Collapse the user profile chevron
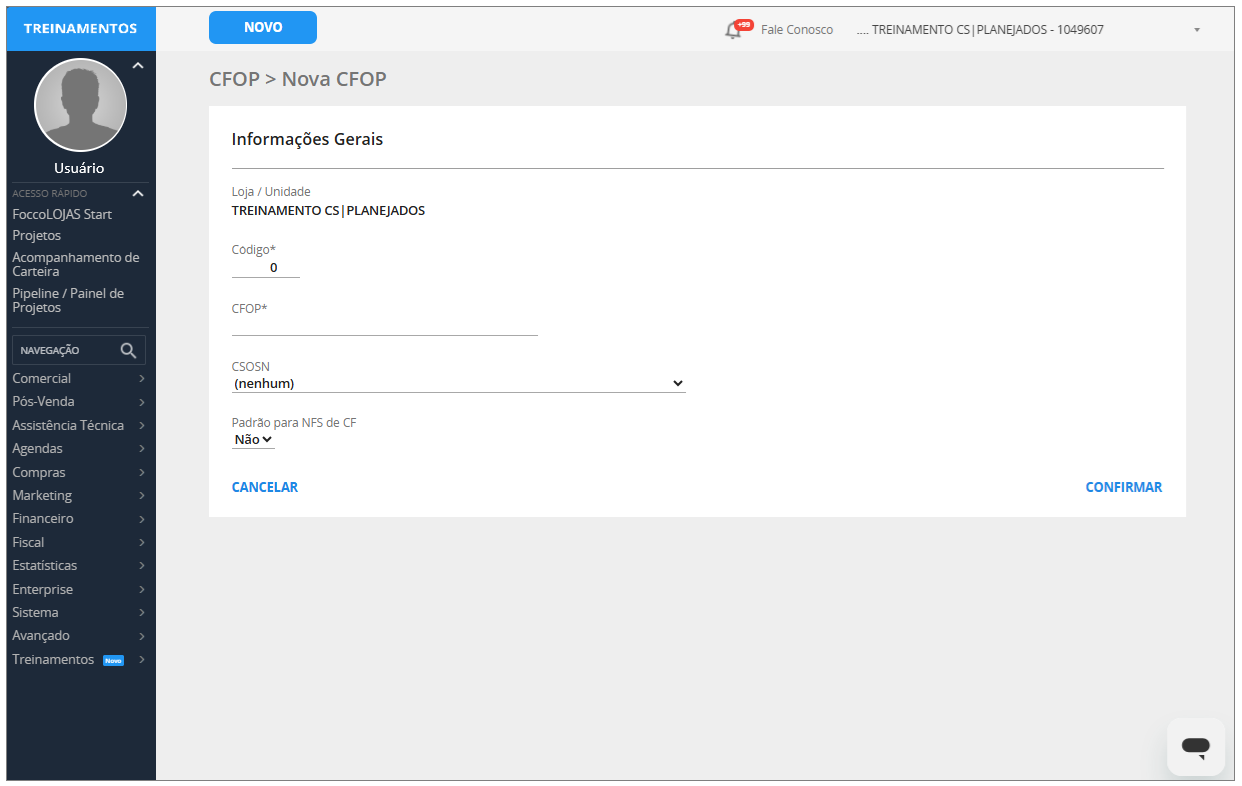This screenshot has width=1242, height=786. (138, 66)
